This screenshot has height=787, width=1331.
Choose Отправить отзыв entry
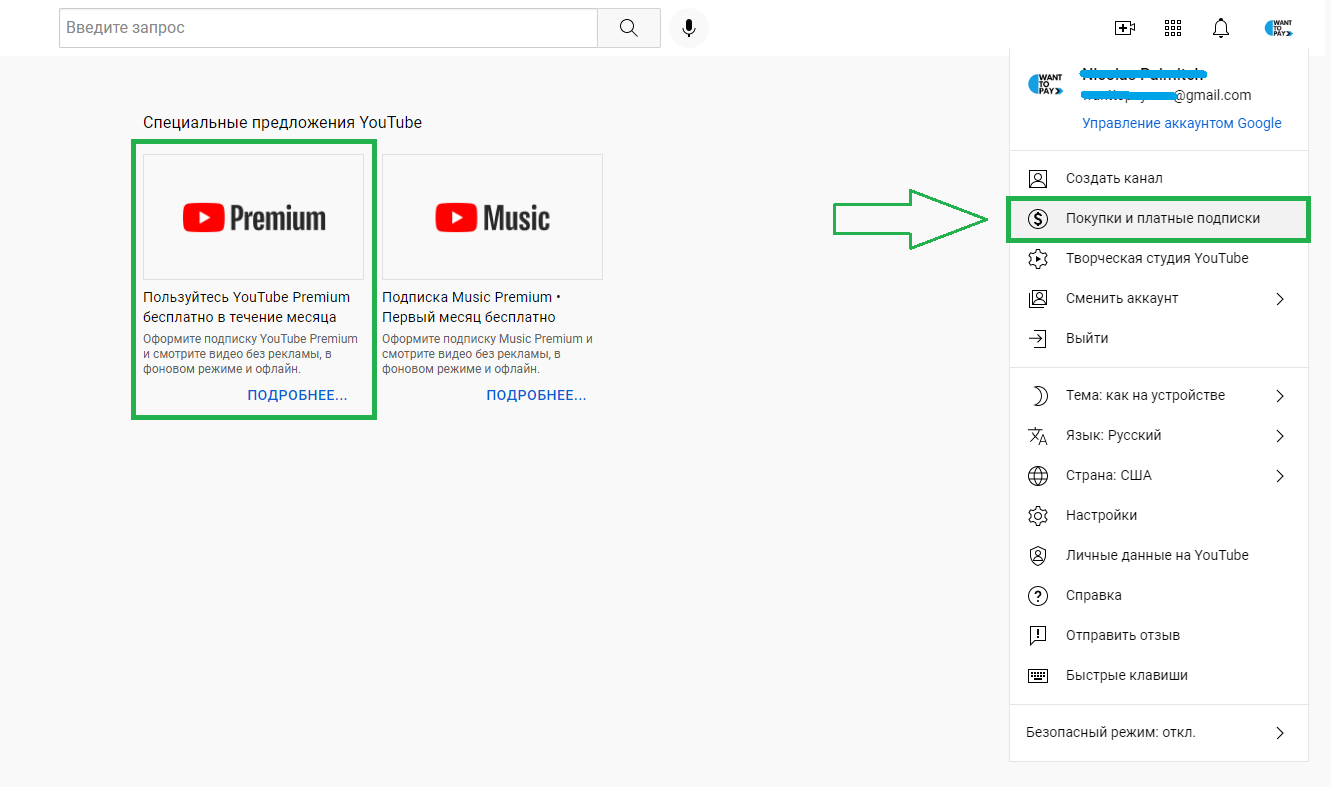coord(1159,635)
